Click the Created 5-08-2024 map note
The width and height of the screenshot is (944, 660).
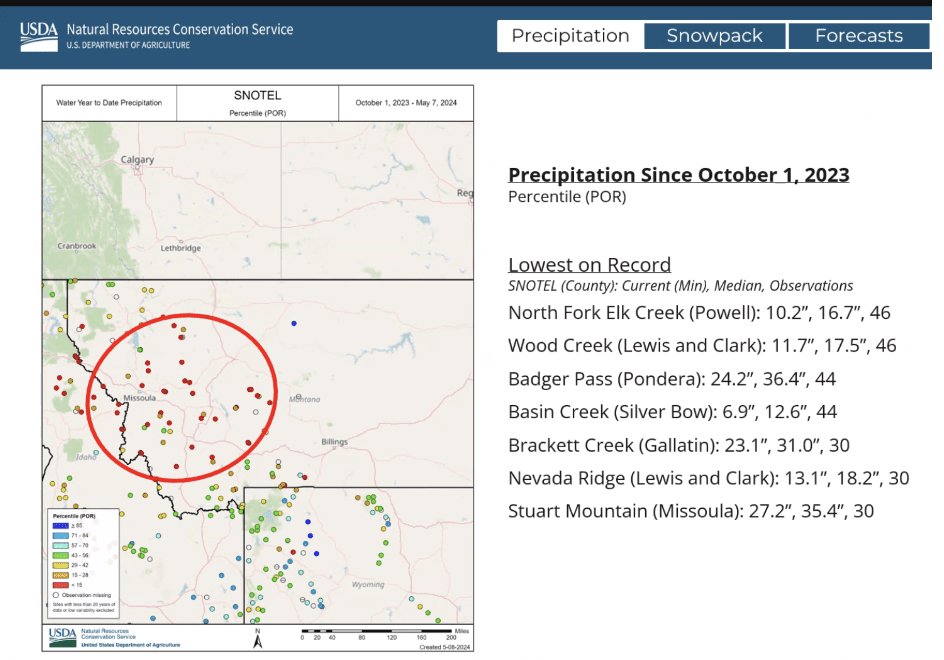pos(444,647)
